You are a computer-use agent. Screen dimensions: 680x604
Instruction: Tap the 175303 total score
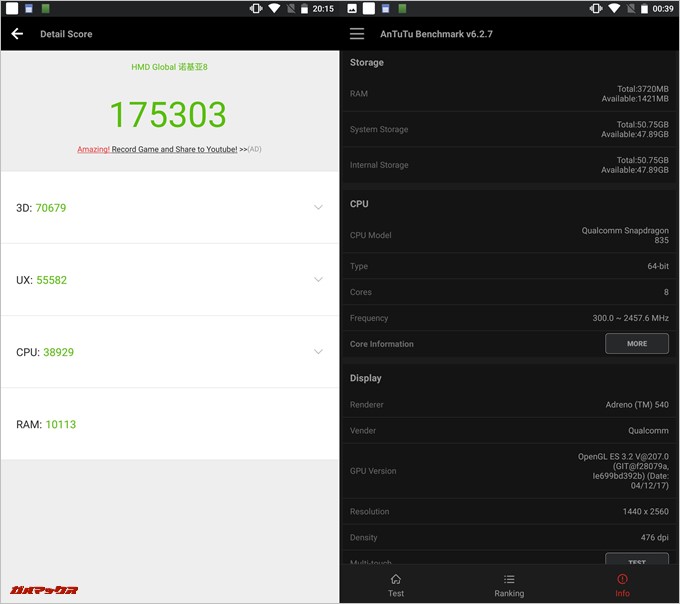168,115
